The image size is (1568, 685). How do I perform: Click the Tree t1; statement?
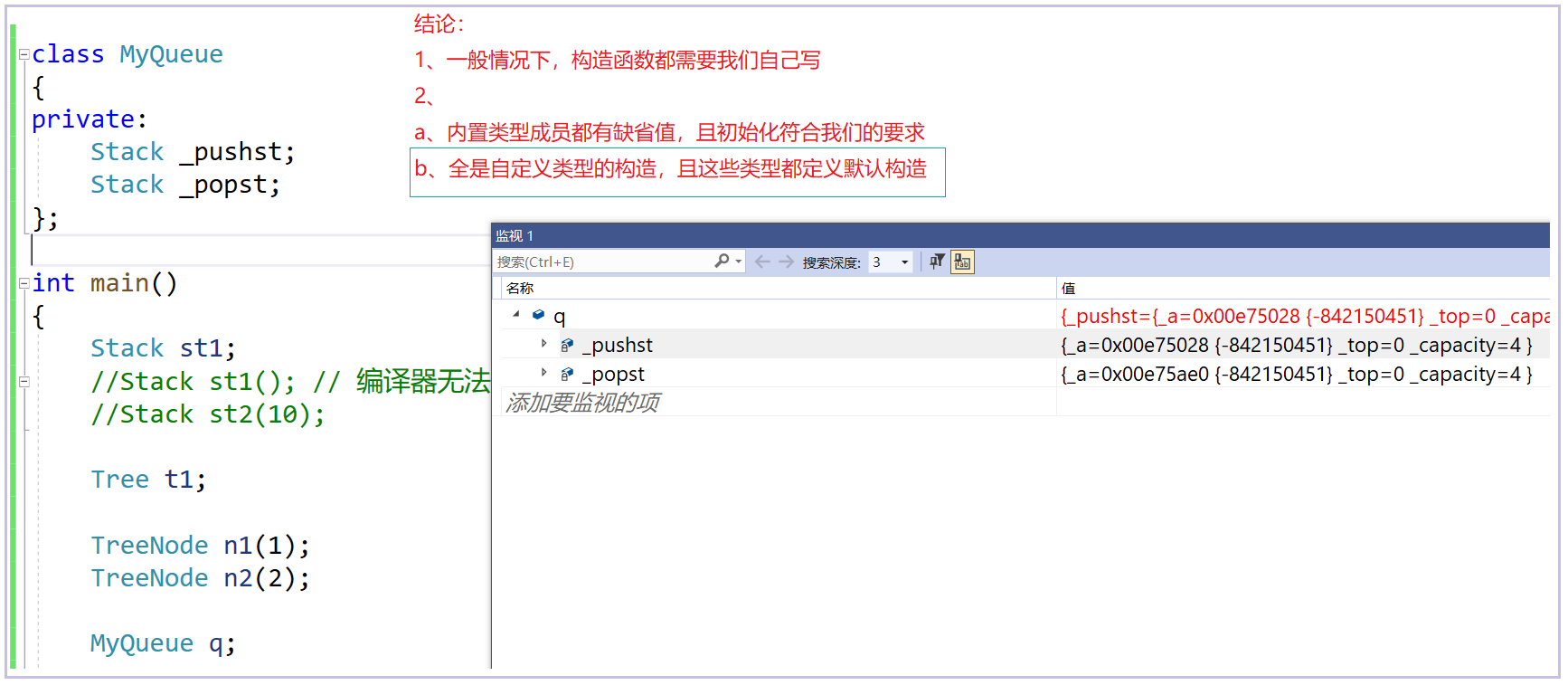pyautogui.click(x=148, y=480)
